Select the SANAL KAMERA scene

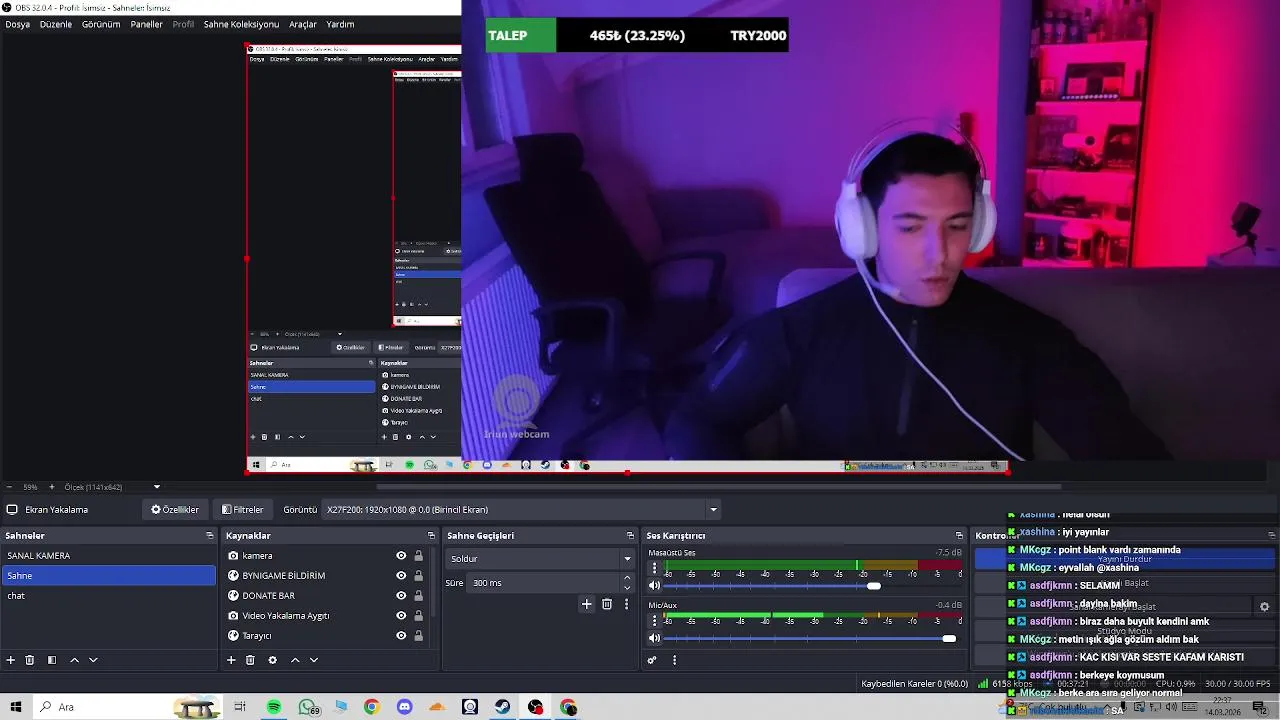coord(108,556)
